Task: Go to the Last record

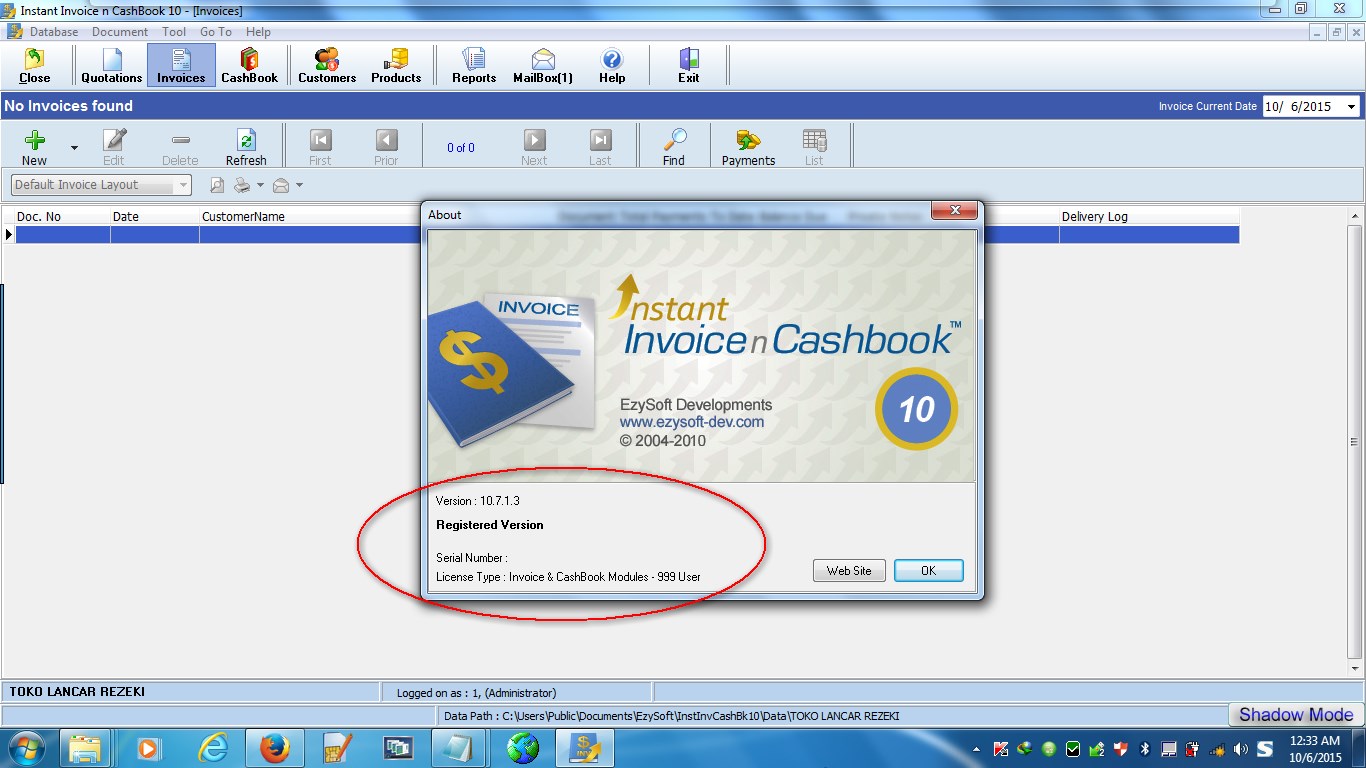Action: point(600,147)
